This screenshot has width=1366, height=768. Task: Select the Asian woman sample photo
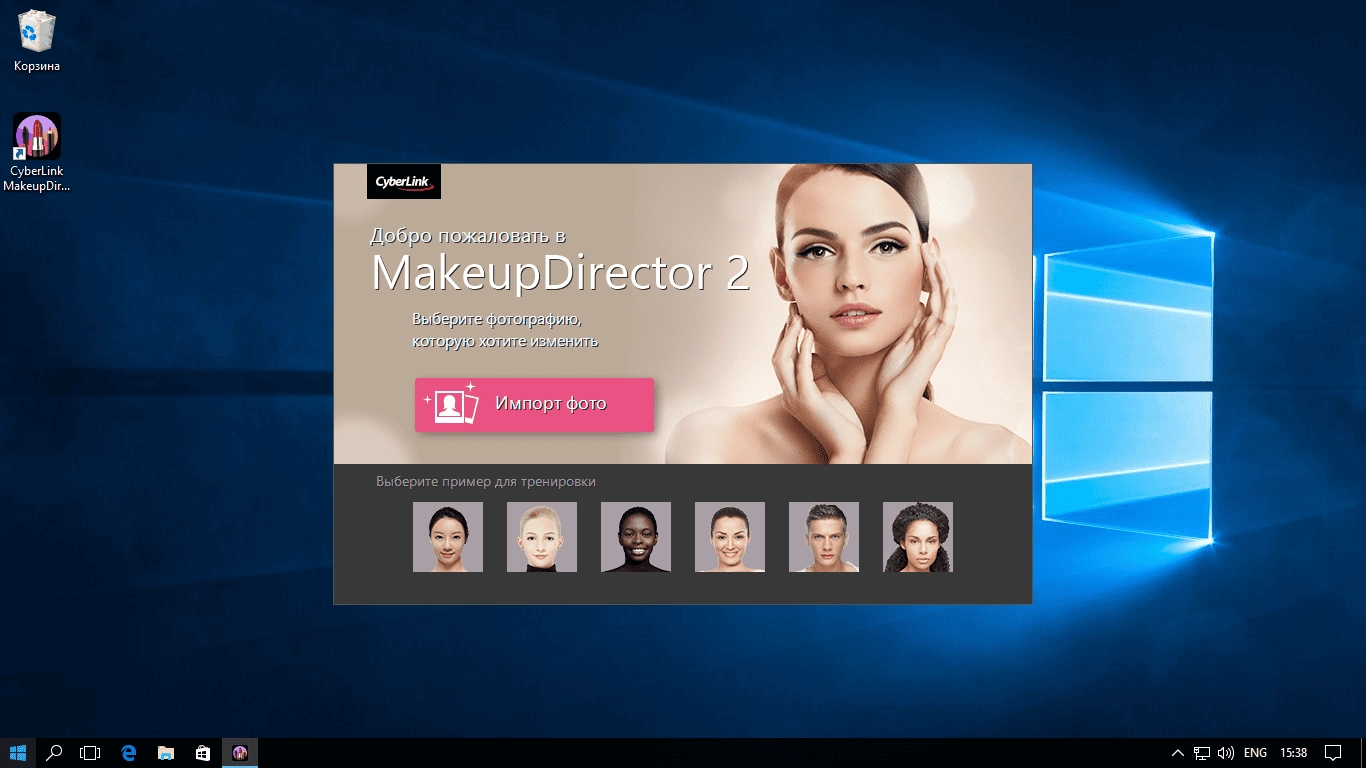(x=448, y=537)
